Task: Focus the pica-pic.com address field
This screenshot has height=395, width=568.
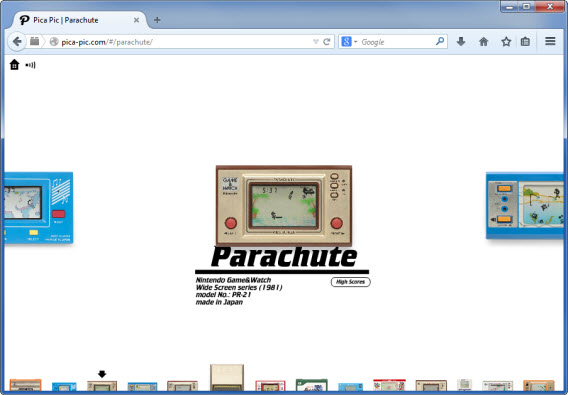Action: click(181, 42)
